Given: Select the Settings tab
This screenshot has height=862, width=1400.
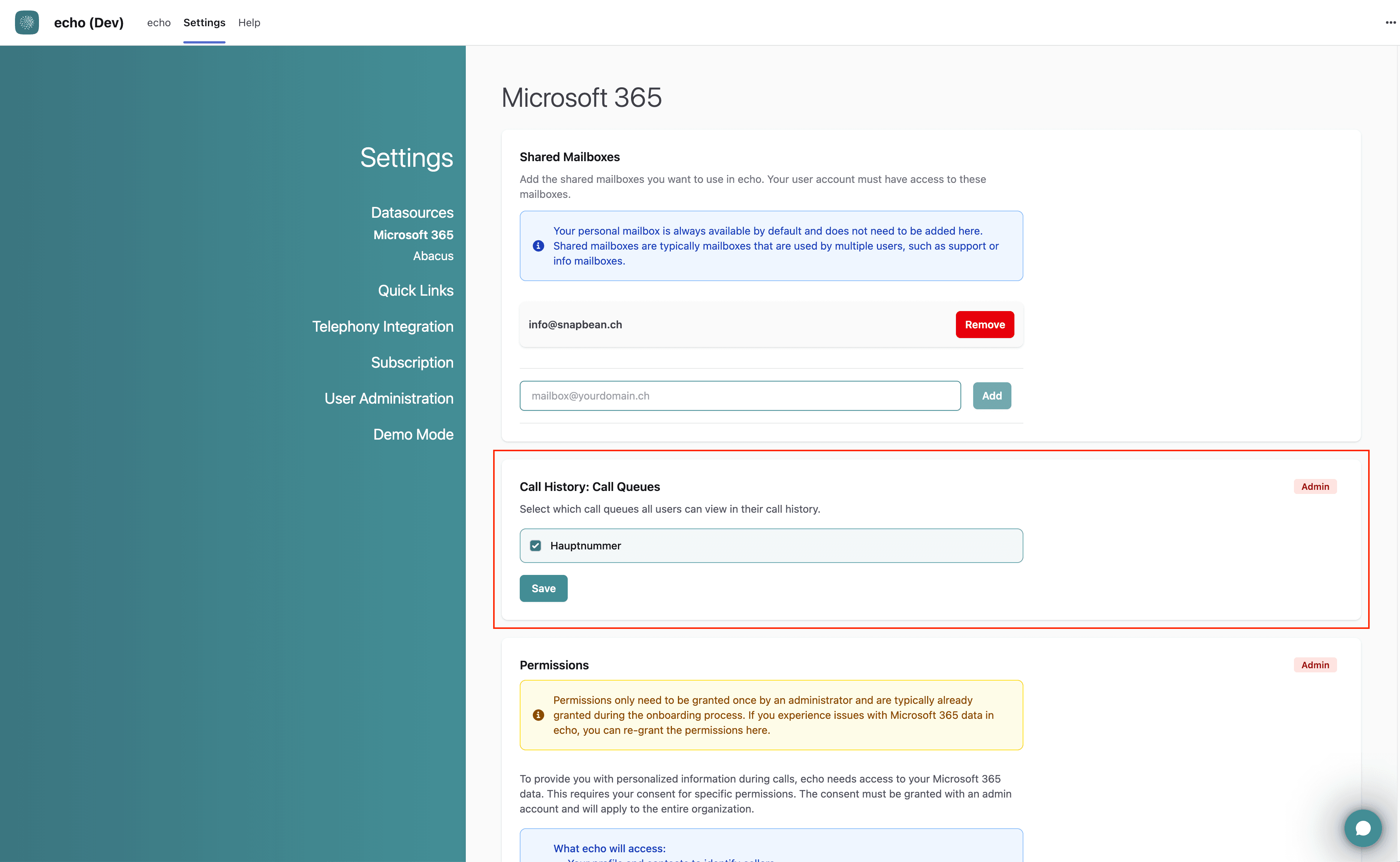Looking at the screenshot, I should pos(204,22).
